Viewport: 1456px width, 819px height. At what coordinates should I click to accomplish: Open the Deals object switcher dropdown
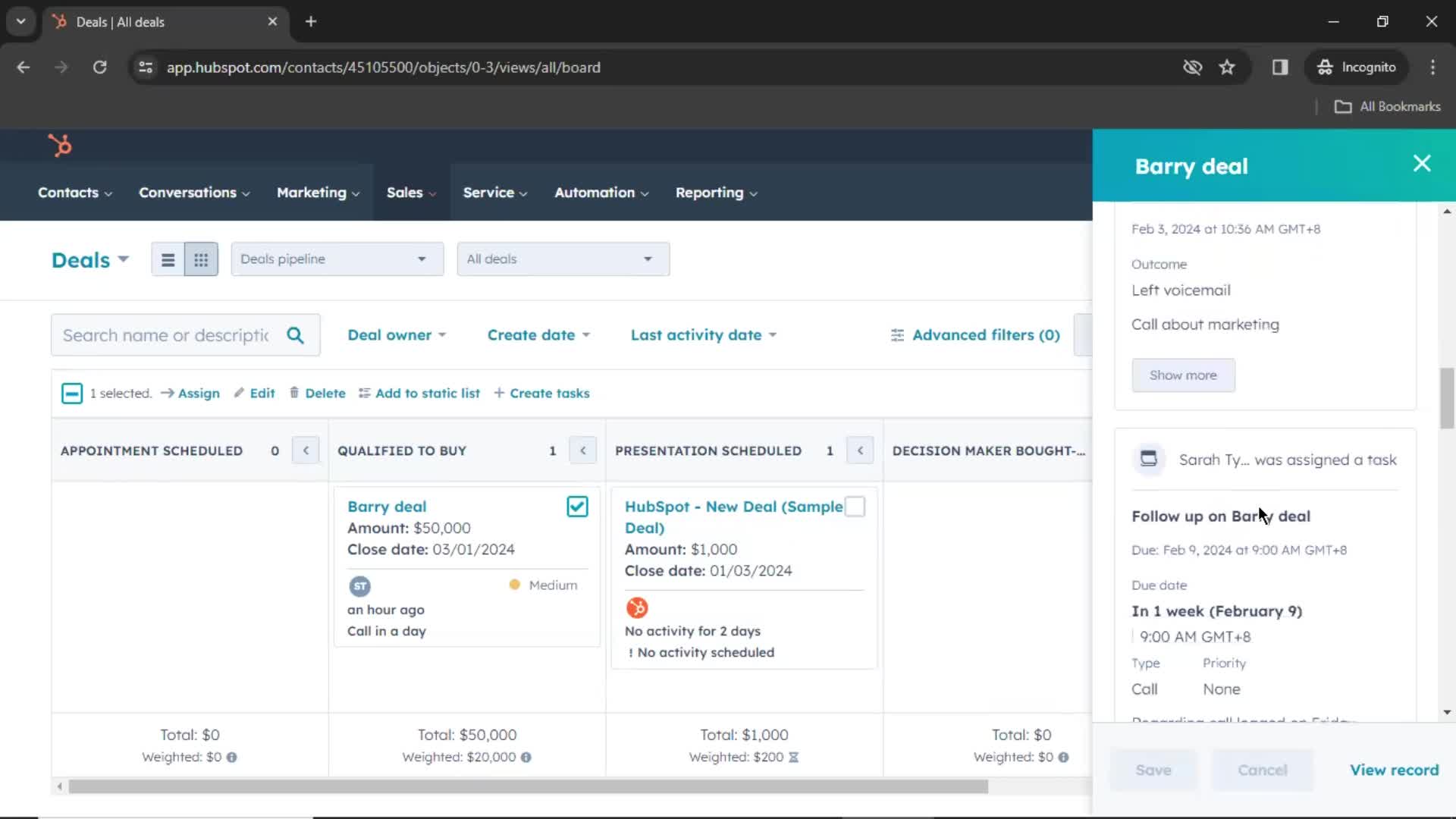pyautogui.click(x=90, y=260)
